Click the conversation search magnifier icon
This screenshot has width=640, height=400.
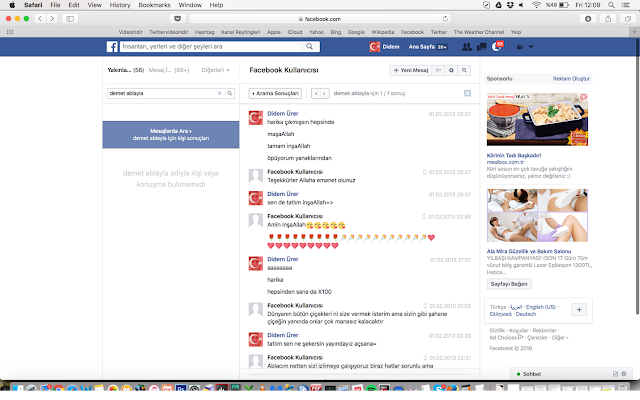point(464,70)
